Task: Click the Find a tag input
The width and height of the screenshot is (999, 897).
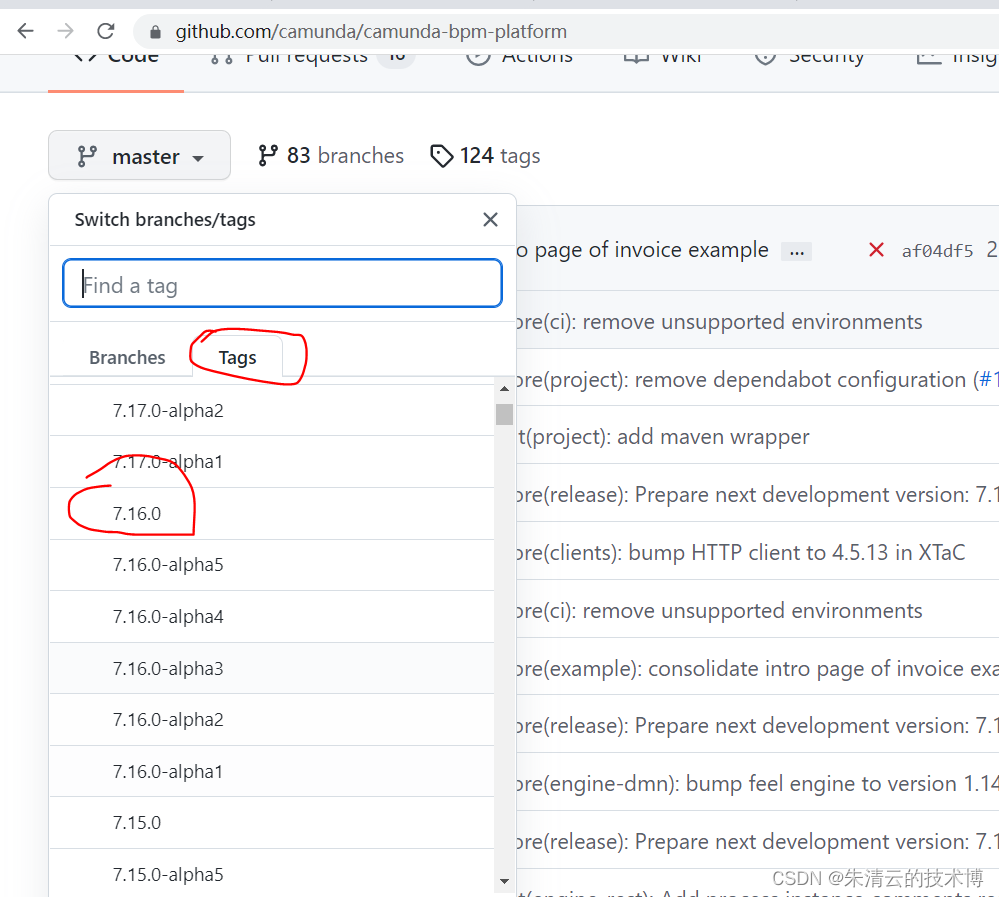Action: [282, 283]
